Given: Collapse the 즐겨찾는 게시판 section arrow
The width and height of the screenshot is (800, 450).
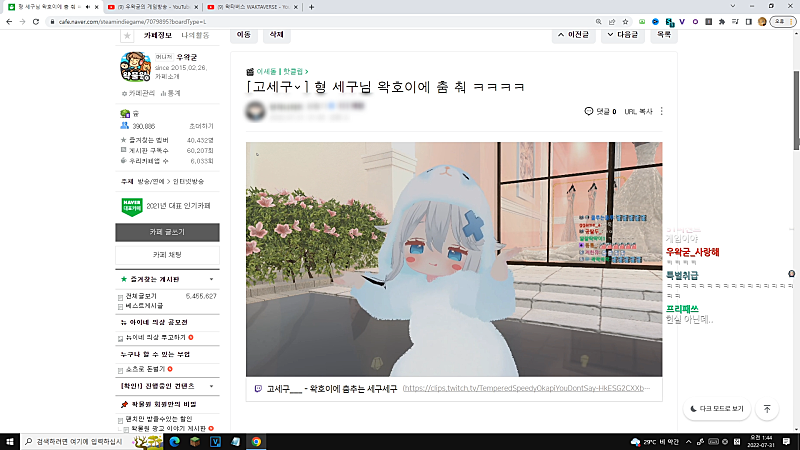Looking at the screenshot, I should pos(211,280).
